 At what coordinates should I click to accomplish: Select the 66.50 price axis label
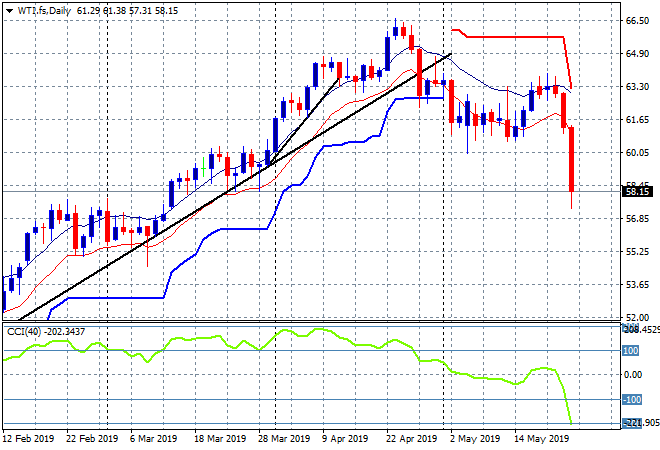tap(637, 21)
